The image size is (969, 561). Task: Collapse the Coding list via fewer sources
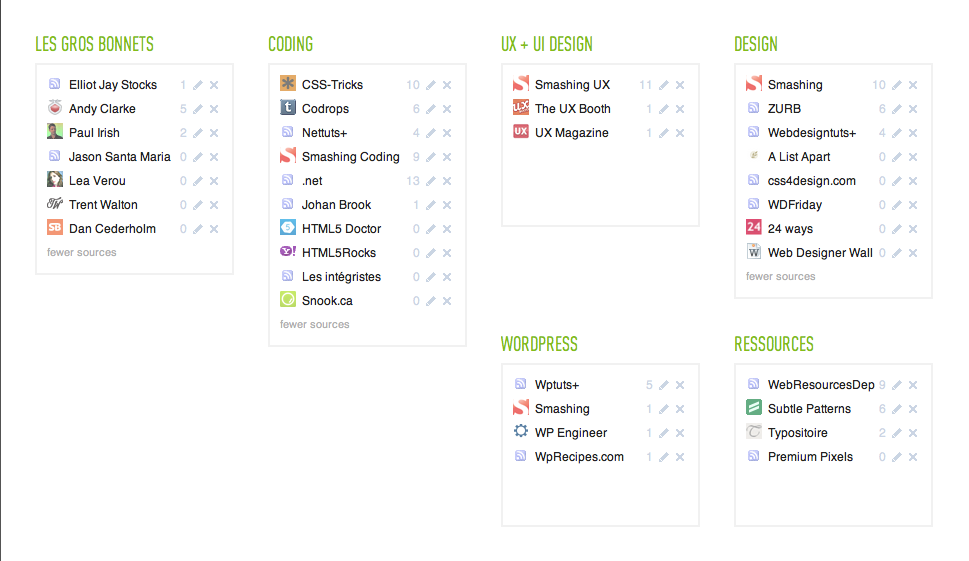(315, 324)
